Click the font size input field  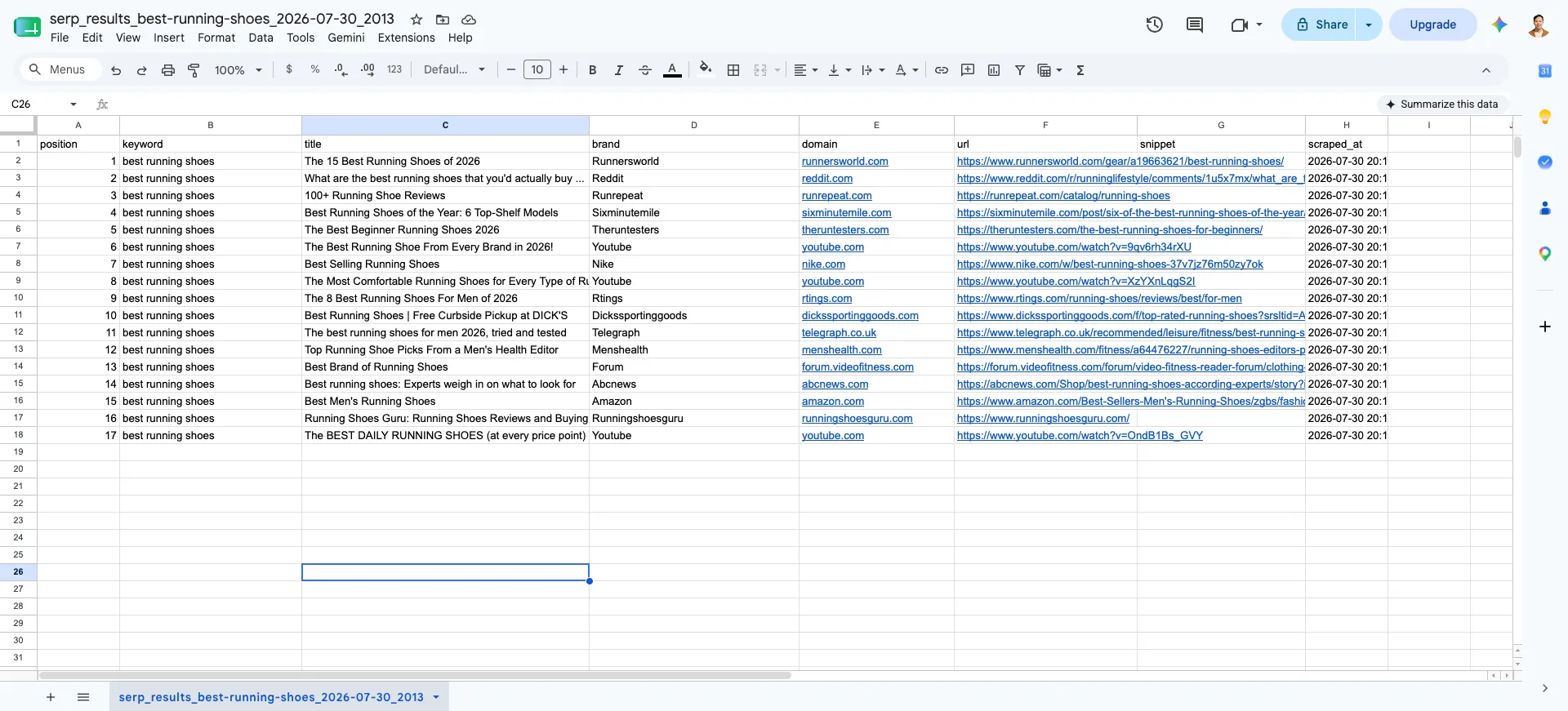click(537, 70)
